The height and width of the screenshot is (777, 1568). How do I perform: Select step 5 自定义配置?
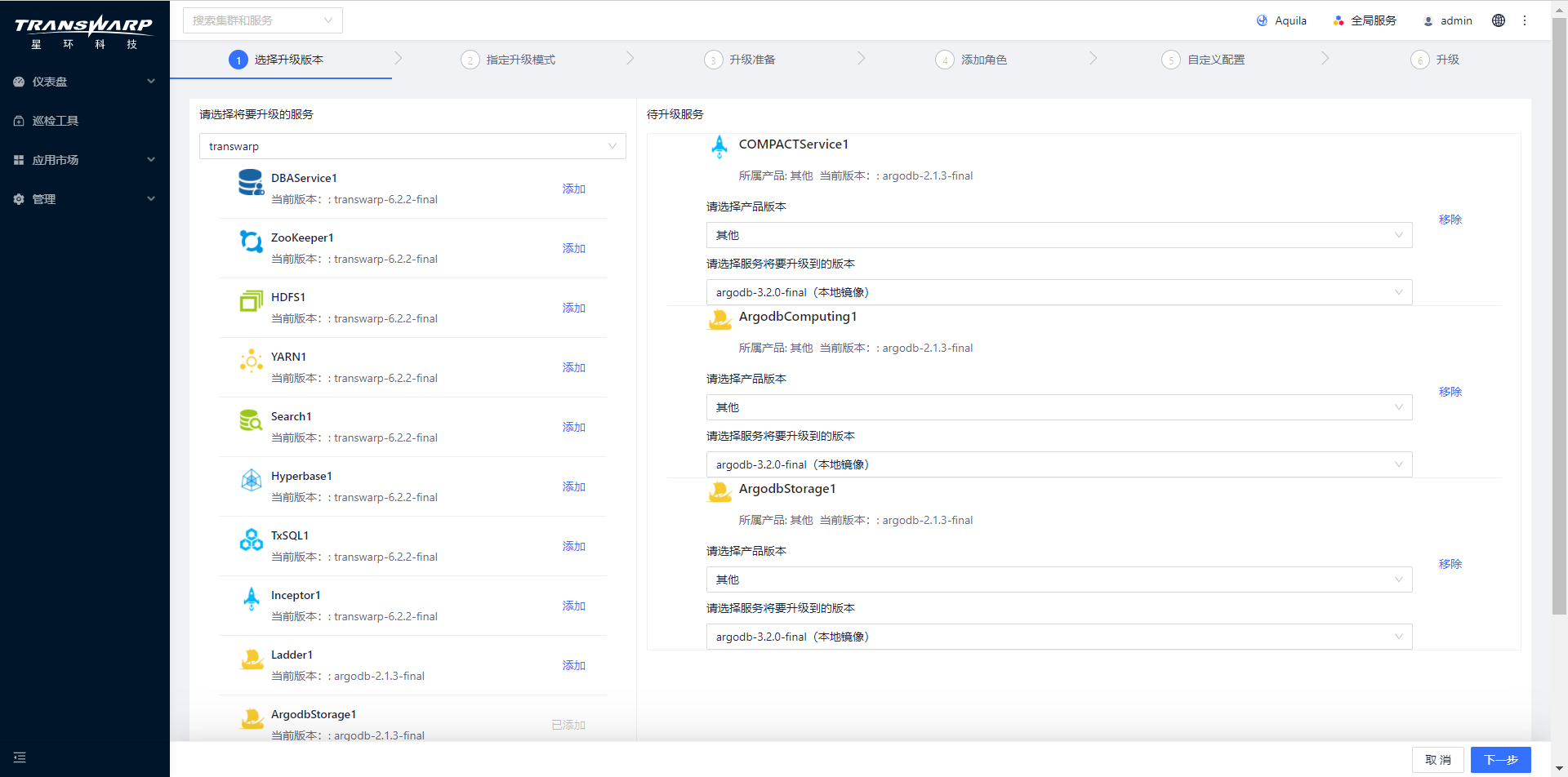[x=1204, y=60]
